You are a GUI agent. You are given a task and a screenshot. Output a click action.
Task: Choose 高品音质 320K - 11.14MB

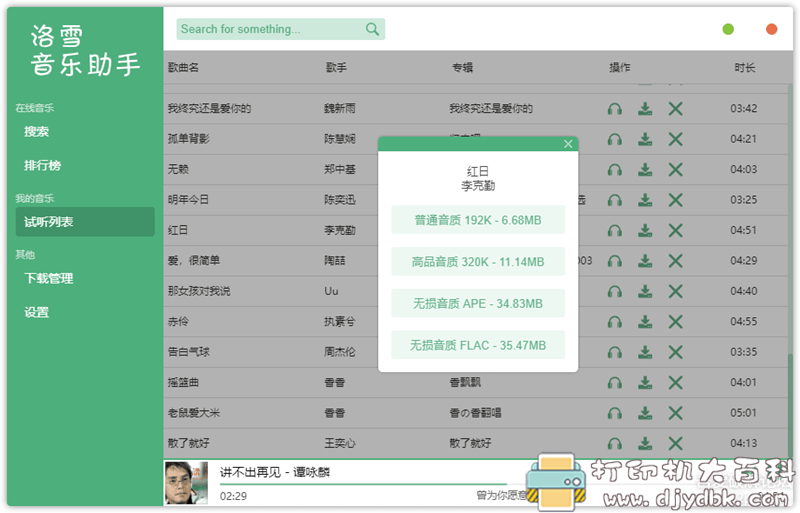click(x=478, y=262)
